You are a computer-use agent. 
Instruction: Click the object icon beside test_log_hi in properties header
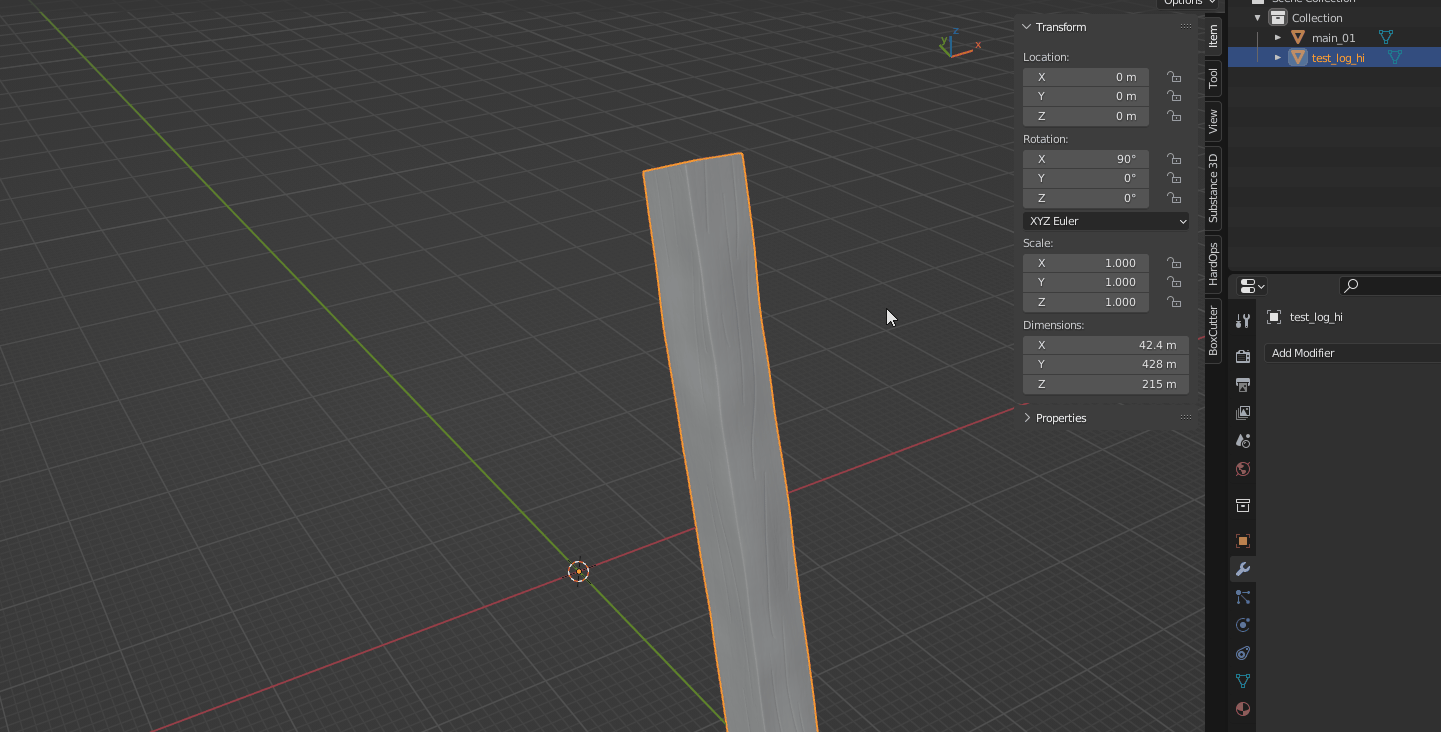tap(1274, 317)
